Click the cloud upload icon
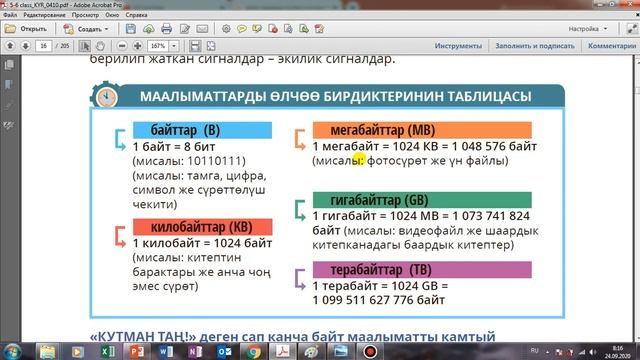 click(x=149, y=29)
